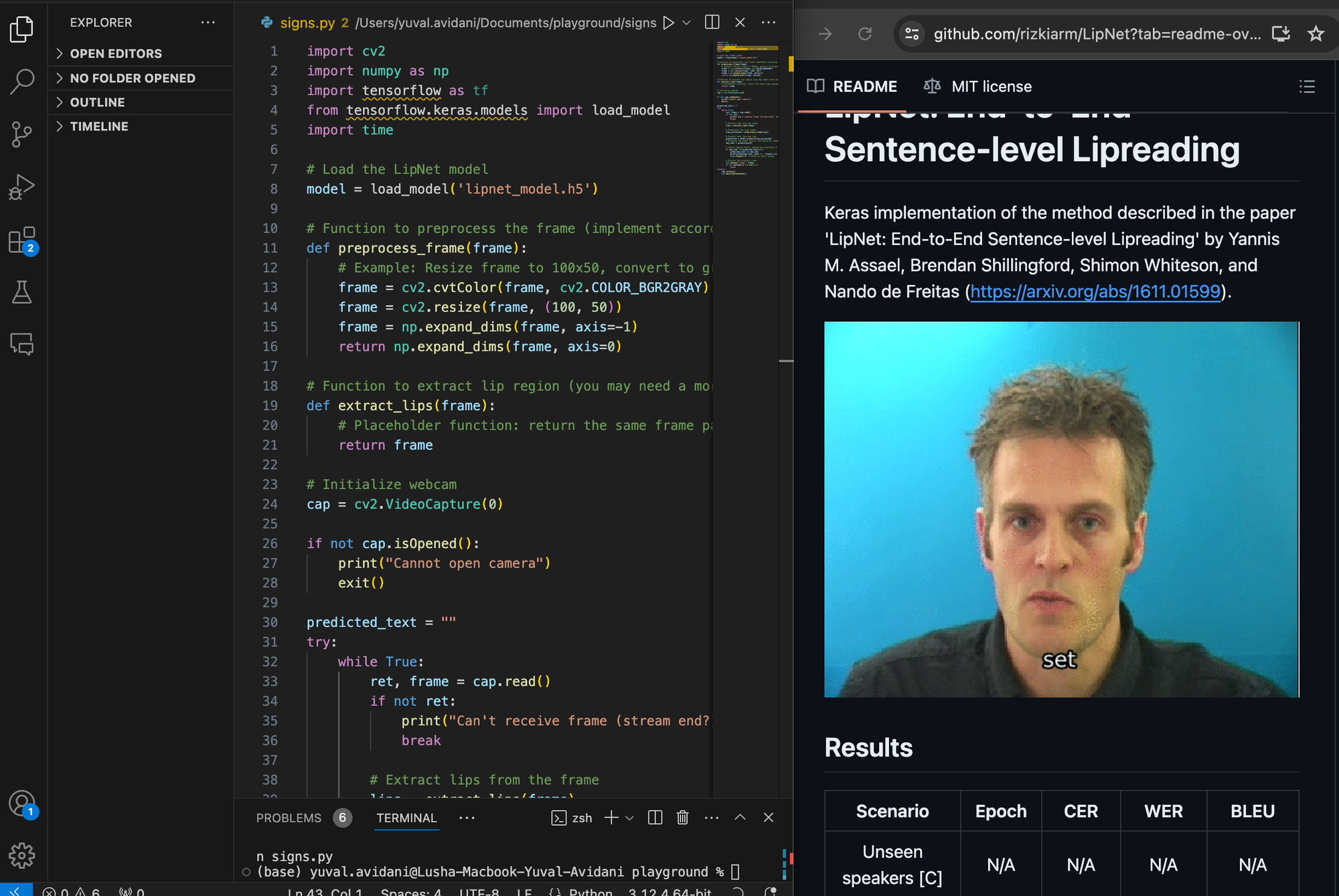Switch to the PROBLEMS panel tab
The image size is (1339, 896).
pos(289,818)
